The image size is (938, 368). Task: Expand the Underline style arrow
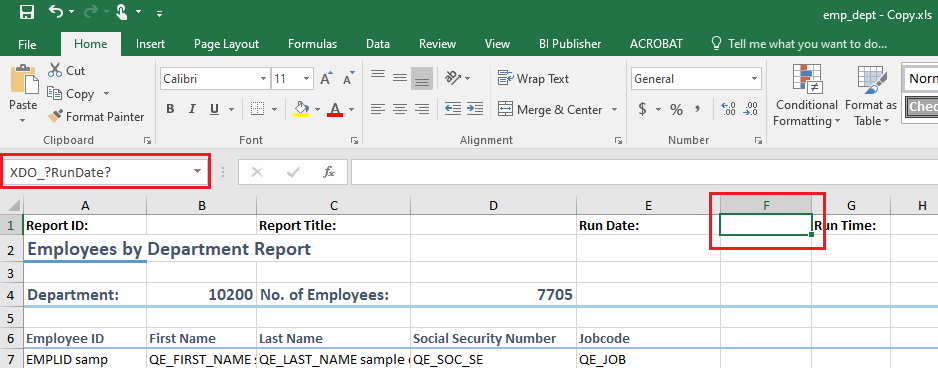click(231, 110)
